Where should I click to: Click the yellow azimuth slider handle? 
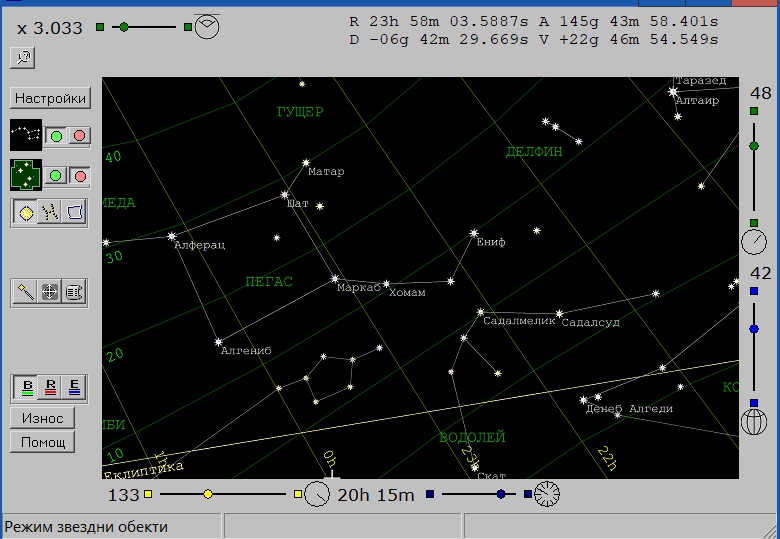pyautogui.click(x=208, y=494)
